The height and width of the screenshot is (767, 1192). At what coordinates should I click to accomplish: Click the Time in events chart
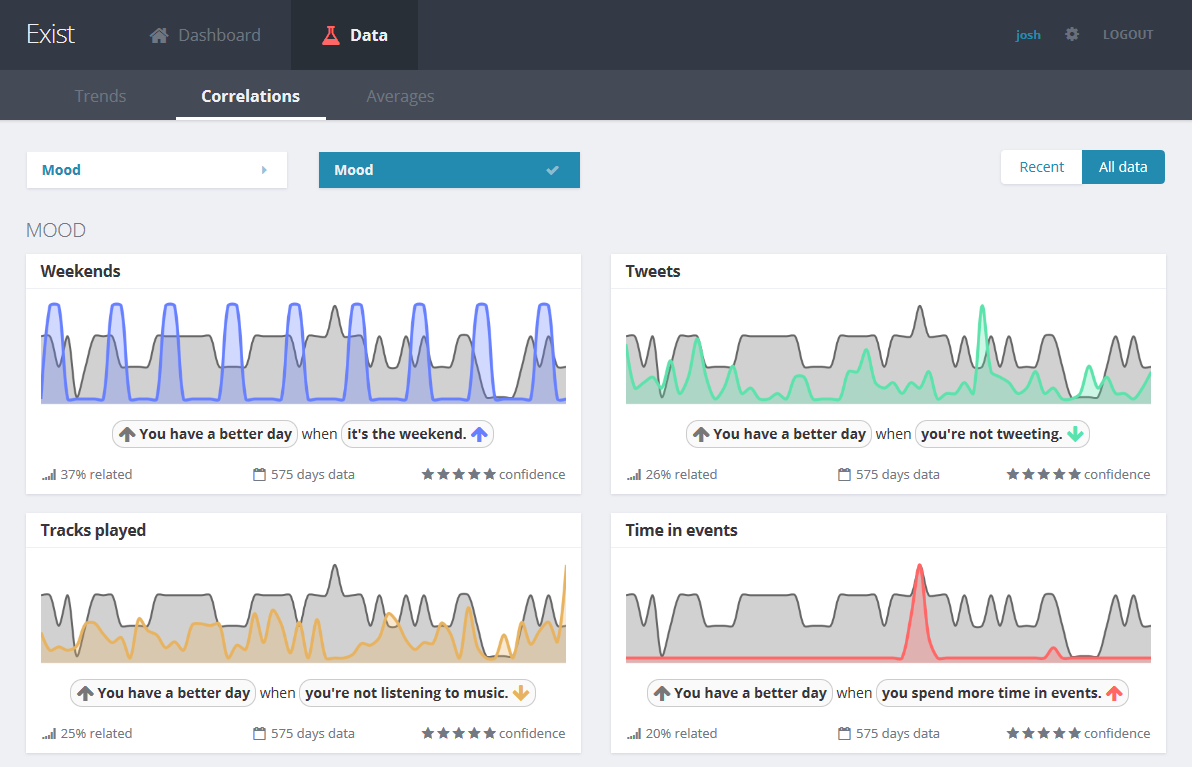[888, 612]
